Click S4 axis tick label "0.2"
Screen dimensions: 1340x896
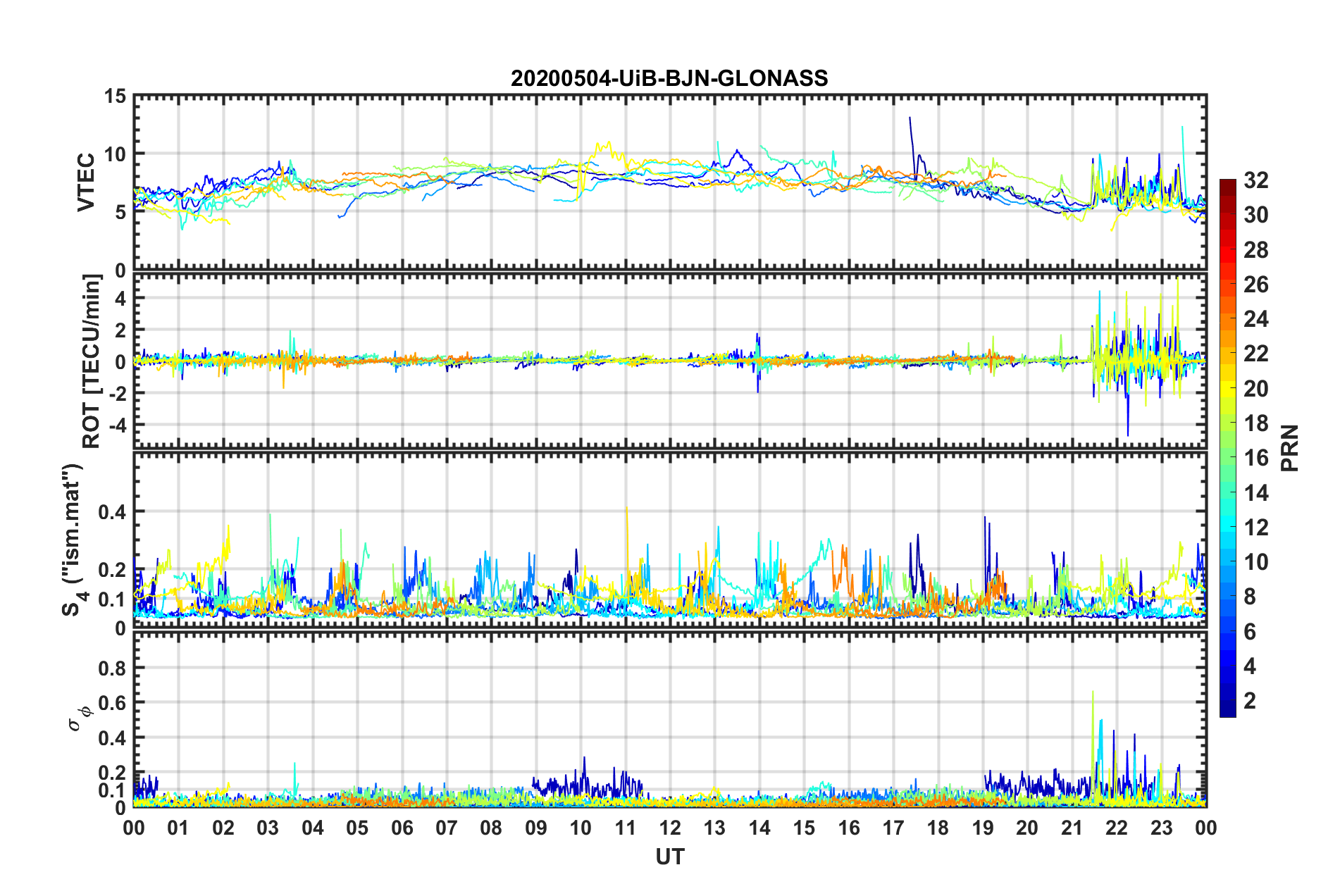pos(112,570)
